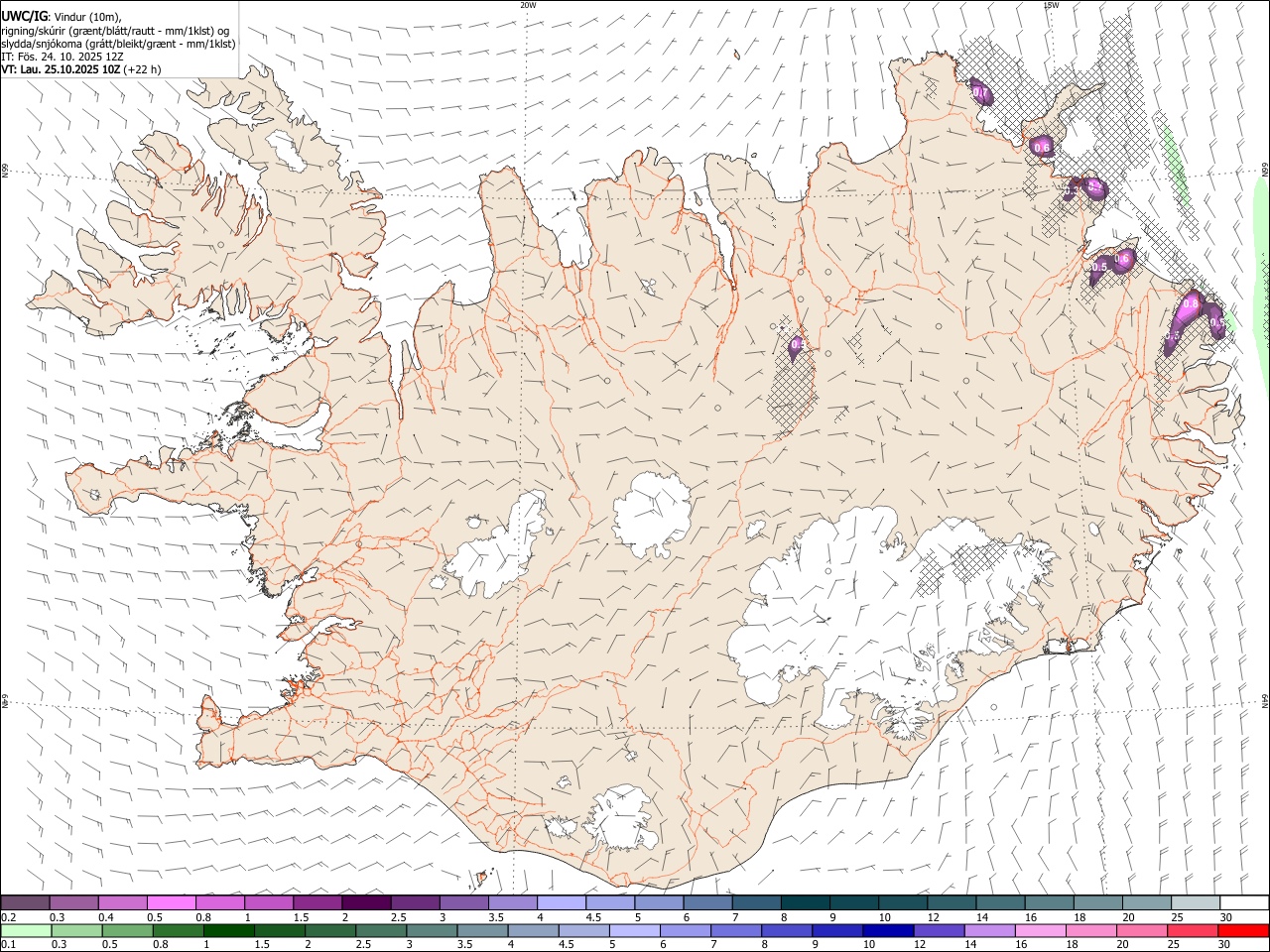Pick the darkest green swatch labeled 1 in lower legend
Viewport: 1270px width, 952px height.
[228, 930]
